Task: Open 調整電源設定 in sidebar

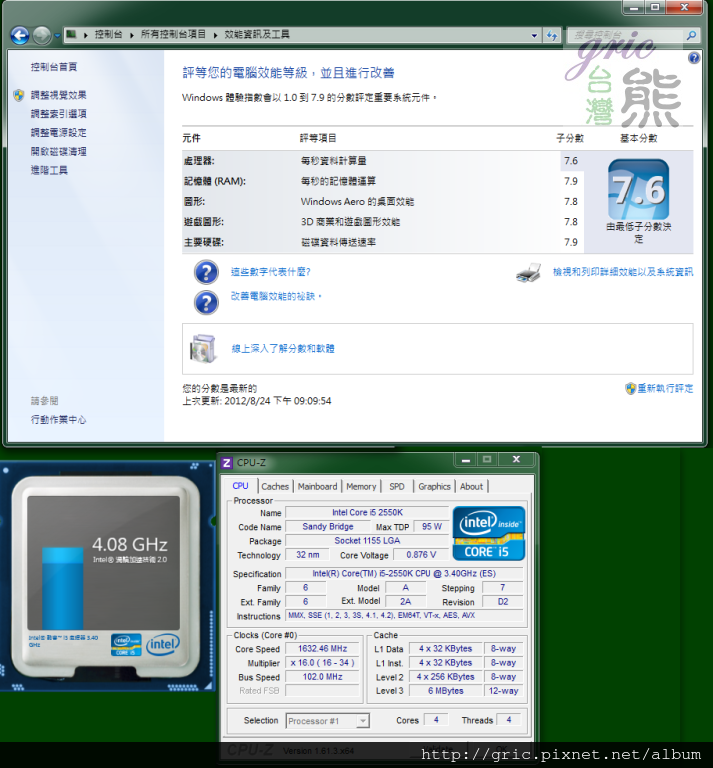Action: point(59,133)
